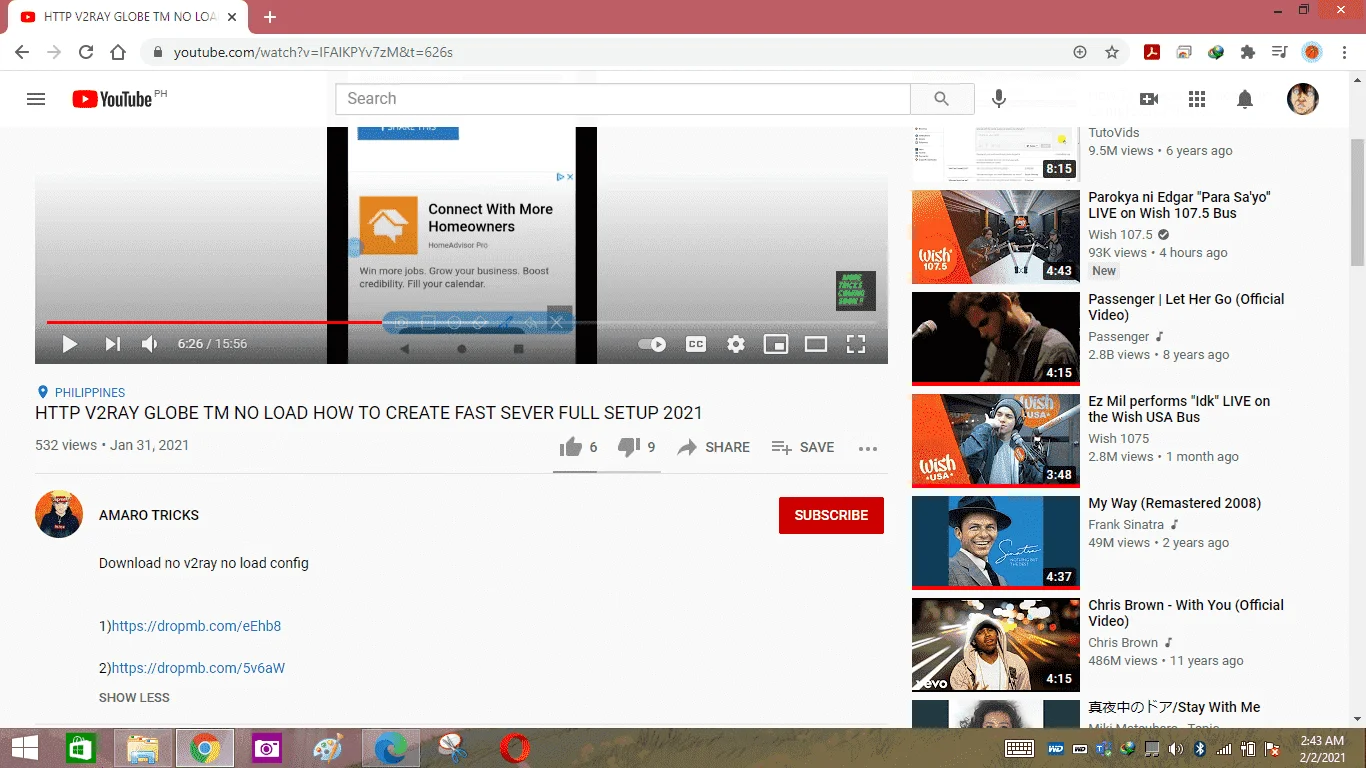Toggle closed captions on the player

pyautogui.click(x=696, y=344)
